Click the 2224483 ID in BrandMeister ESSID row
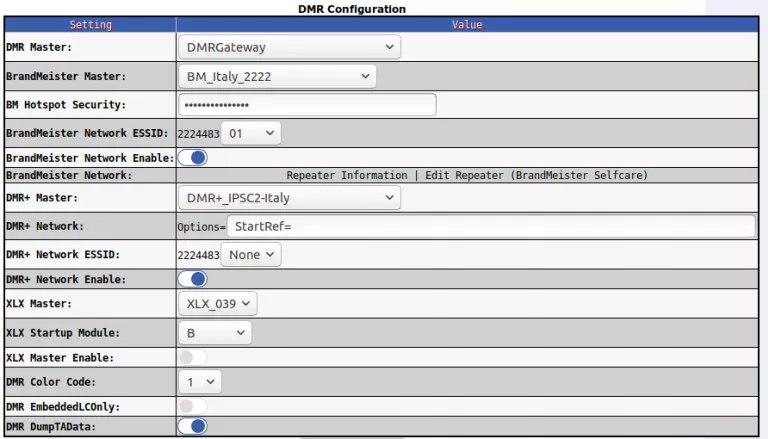Viewport: 768px width, 439px height. coord(198,134)
